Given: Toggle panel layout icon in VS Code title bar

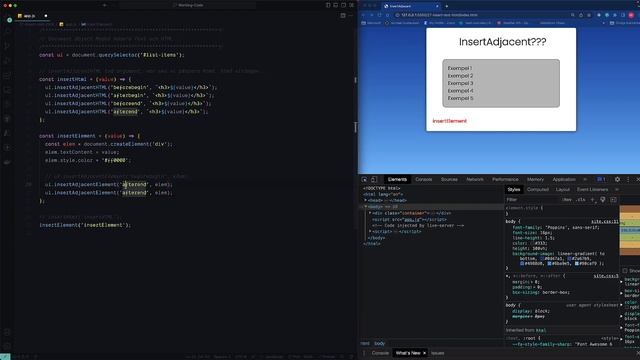Looking at the screenshot, I should pyautogui.click(x=336, y=5).
